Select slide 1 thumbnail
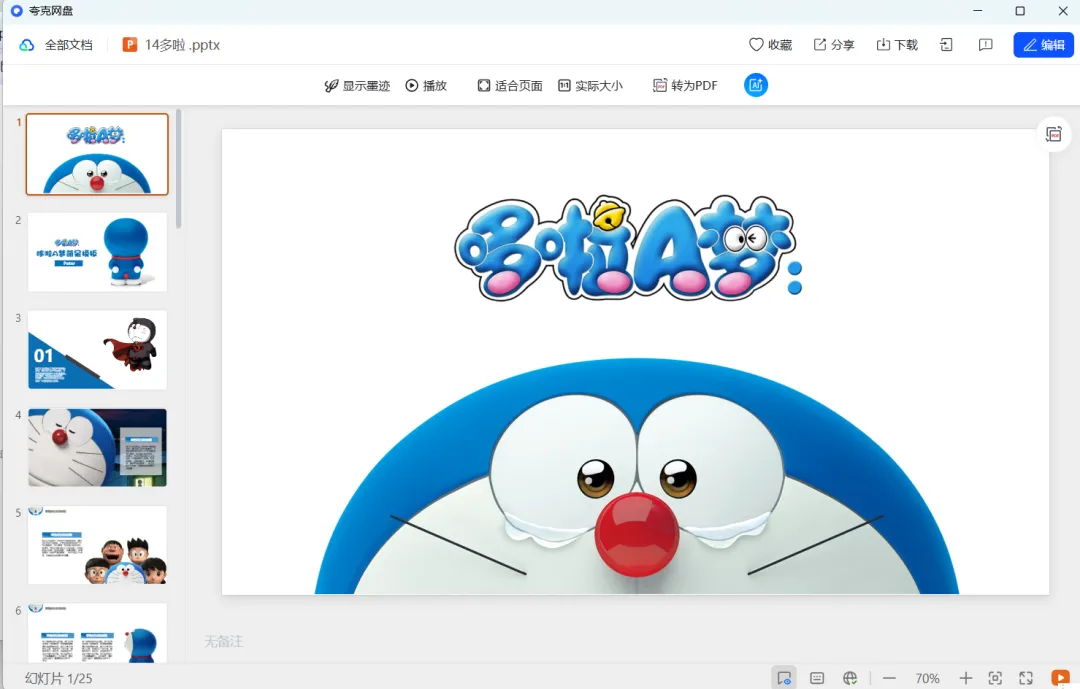The width and height of the screenshot is (1080, 689). 97,154
